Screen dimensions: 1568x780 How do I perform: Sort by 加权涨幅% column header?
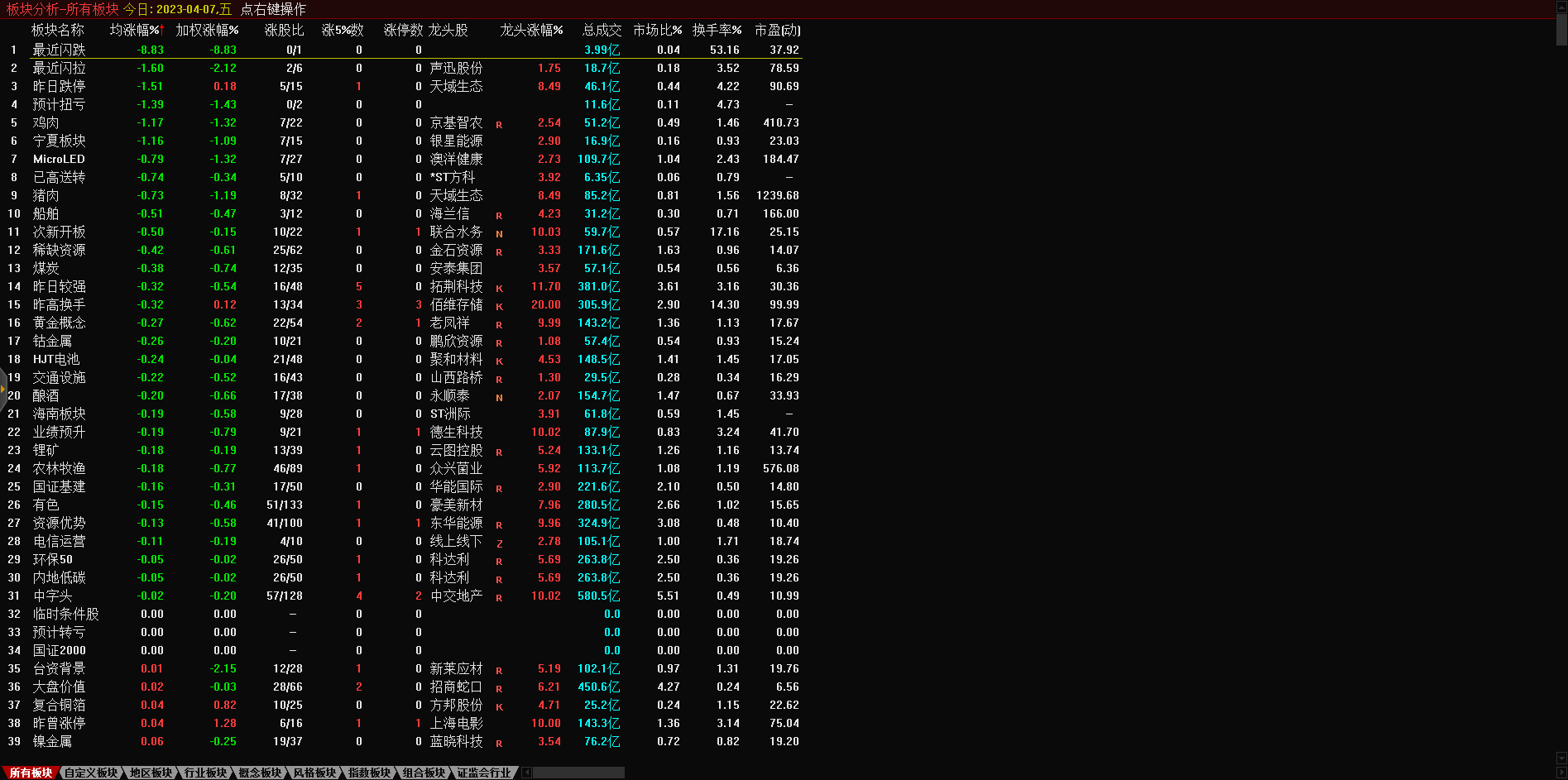click(x=207, y=30)
